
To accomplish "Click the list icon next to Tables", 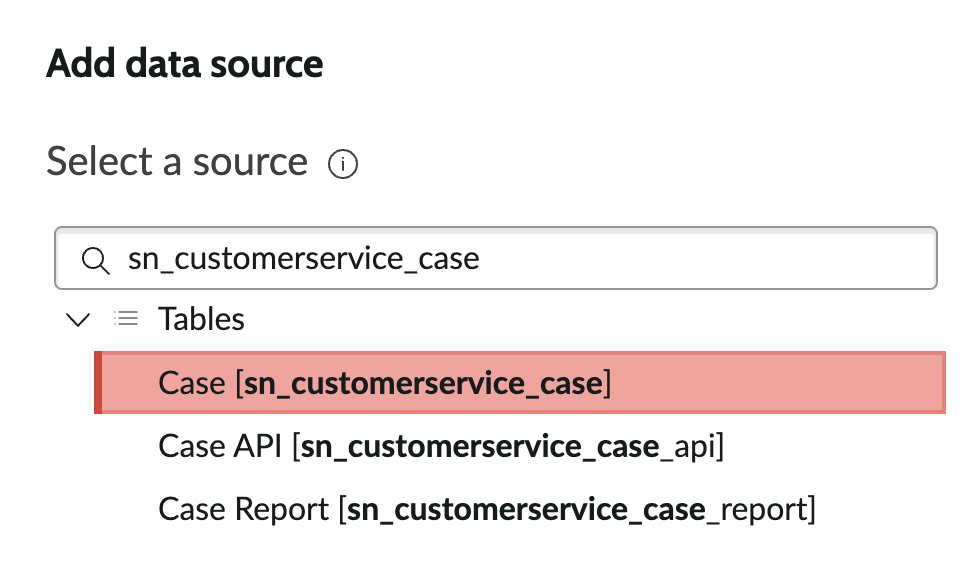I will click(126, 318).
